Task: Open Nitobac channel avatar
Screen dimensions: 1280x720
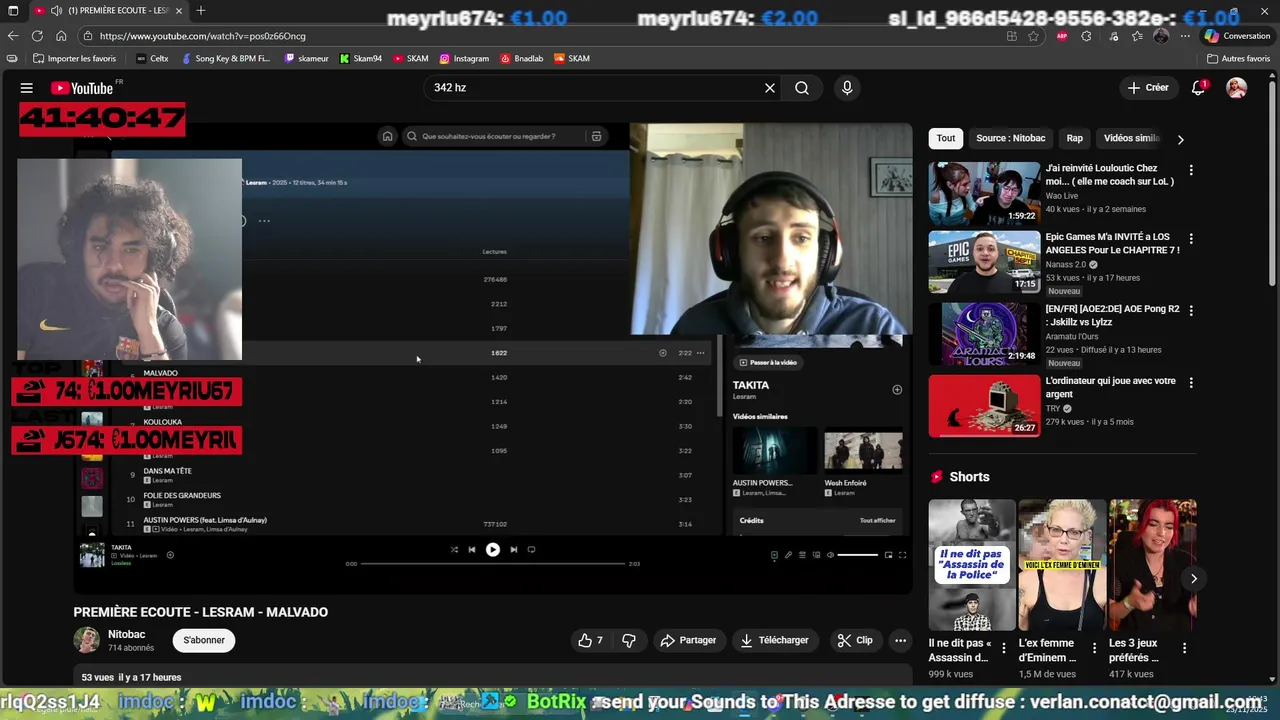Action: [87, 640]
